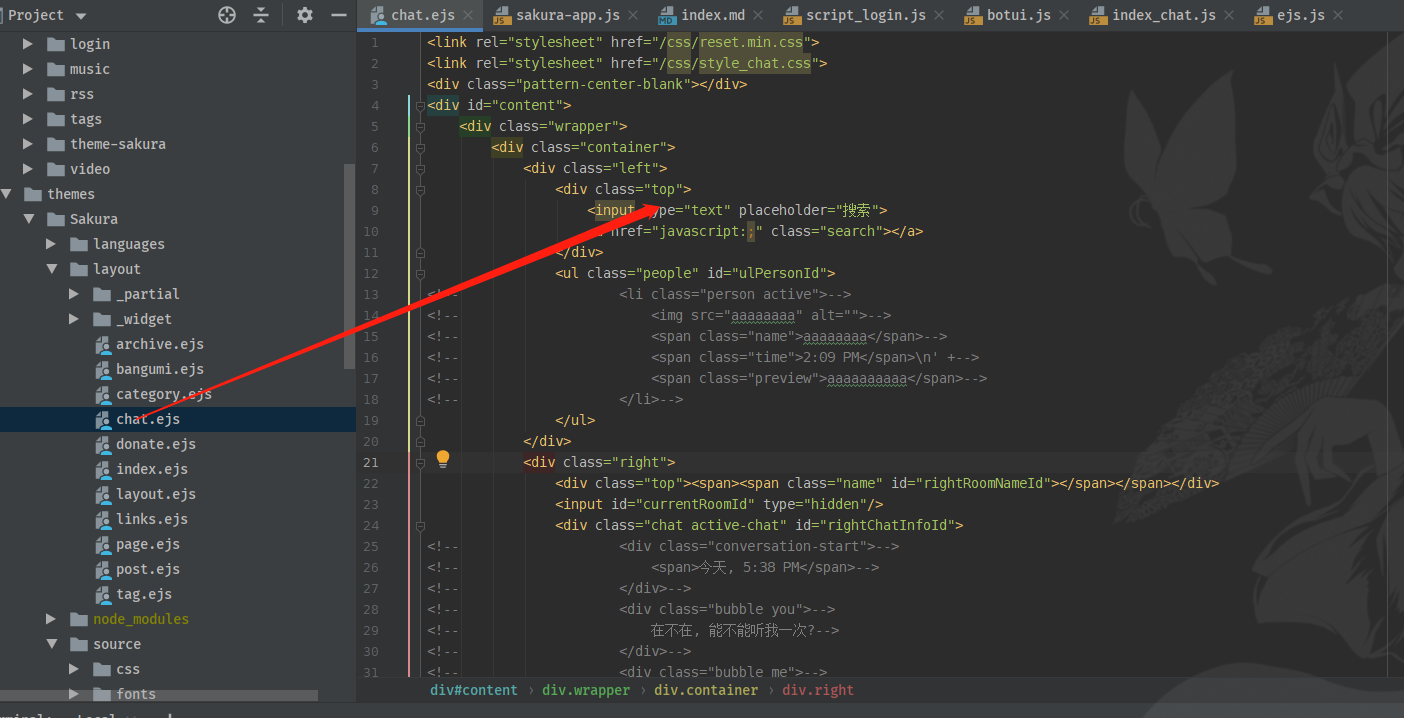This screenshot has height=718, width=1404.
Task: Toggle code folding at line 4
Action: click(421, 105)
